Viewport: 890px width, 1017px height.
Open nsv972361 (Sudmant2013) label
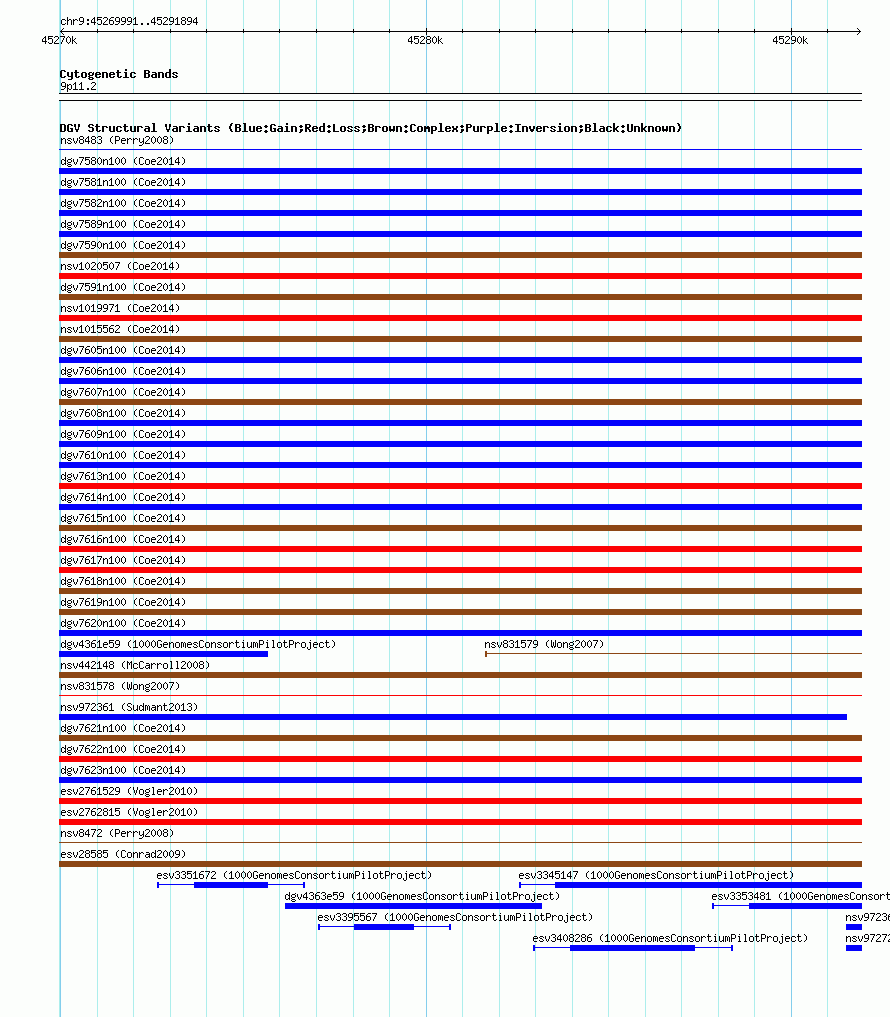[x=129, y=708]
